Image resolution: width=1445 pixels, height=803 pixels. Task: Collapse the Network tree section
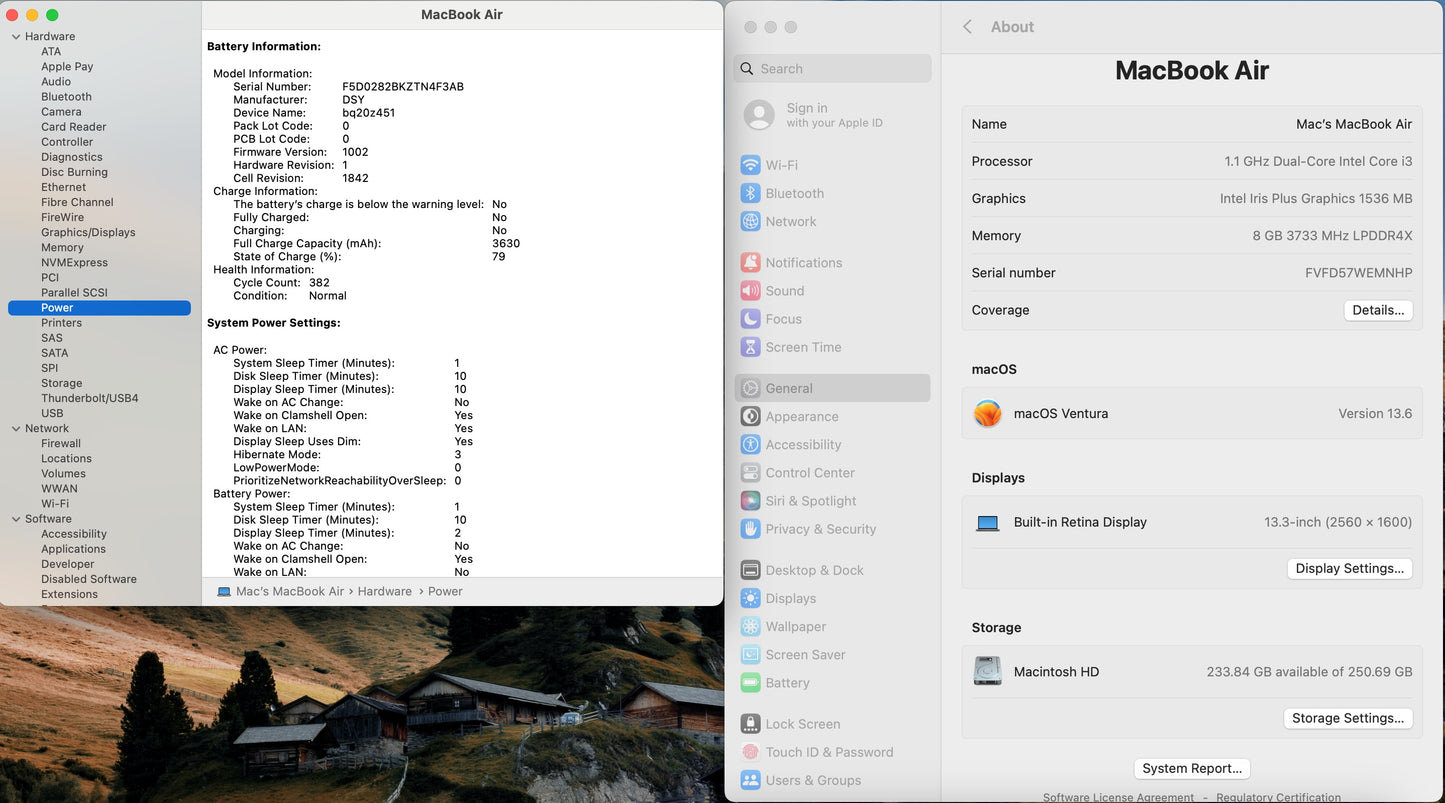[16, 429]
